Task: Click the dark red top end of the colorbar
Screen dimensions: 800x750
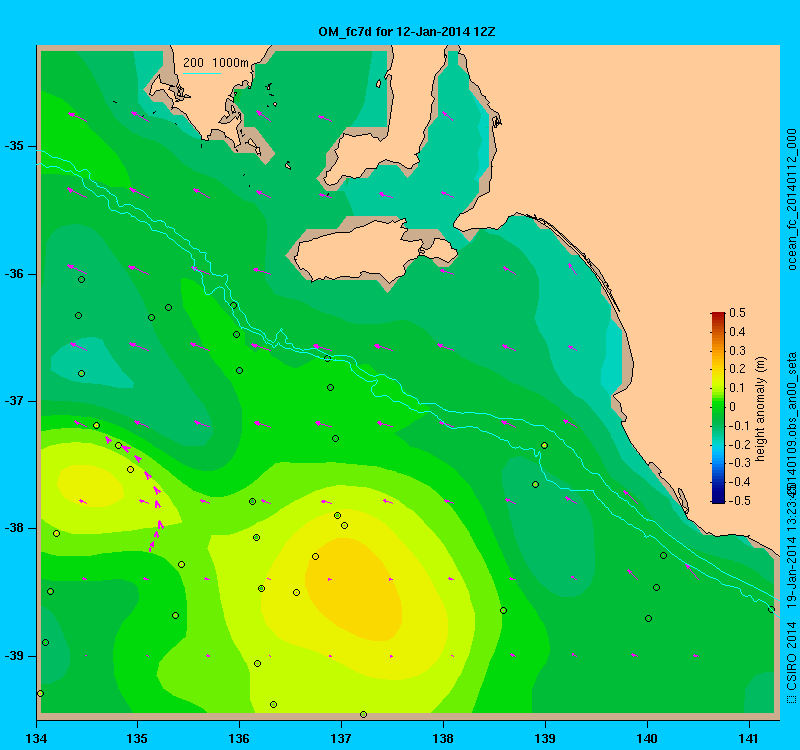Action: tap(718, 315)
